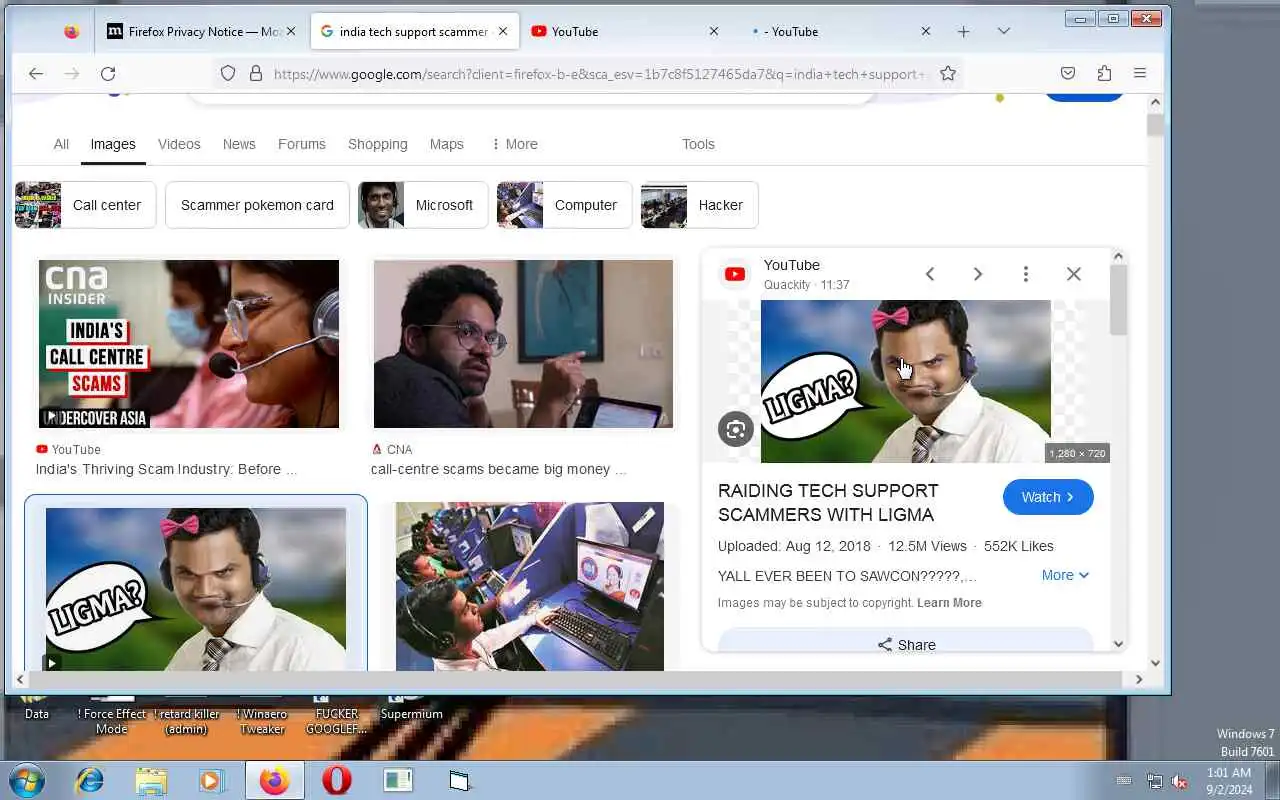Screen dimensions: 1280x800
Task: Reload the page with the refresh icon
Action: pos(108,73)
